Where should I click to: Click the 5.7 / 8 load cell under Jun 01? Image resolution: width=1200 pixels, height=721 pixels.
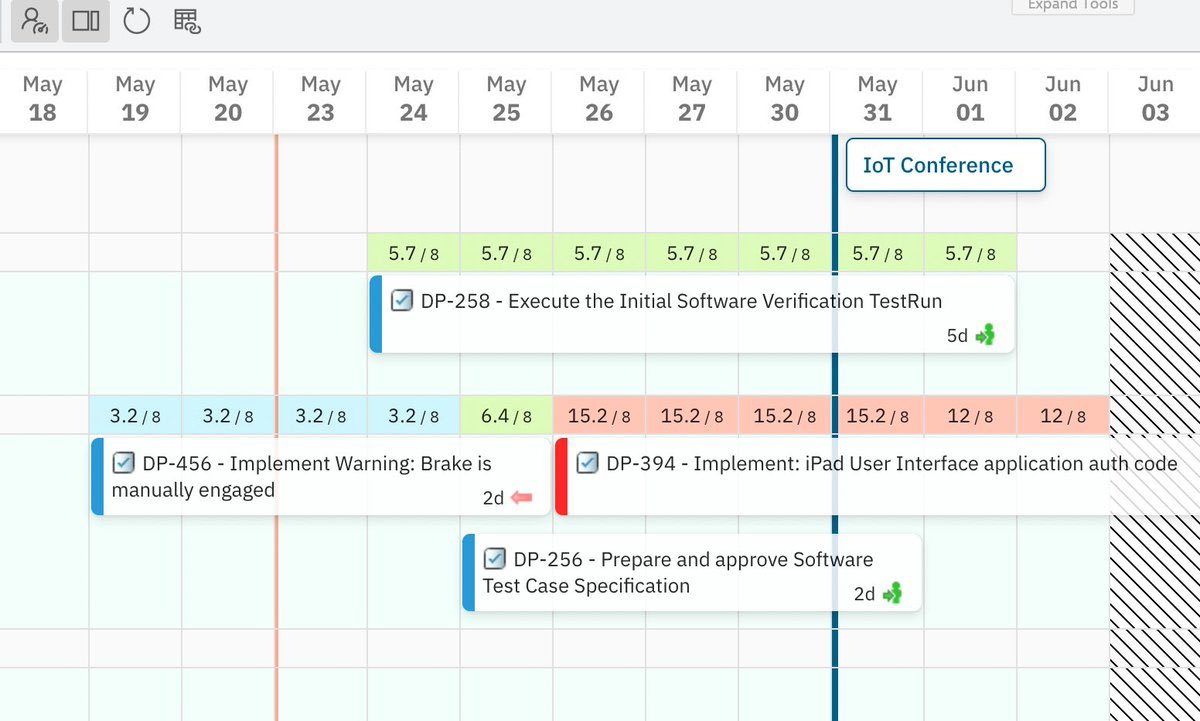coord(970,253)
